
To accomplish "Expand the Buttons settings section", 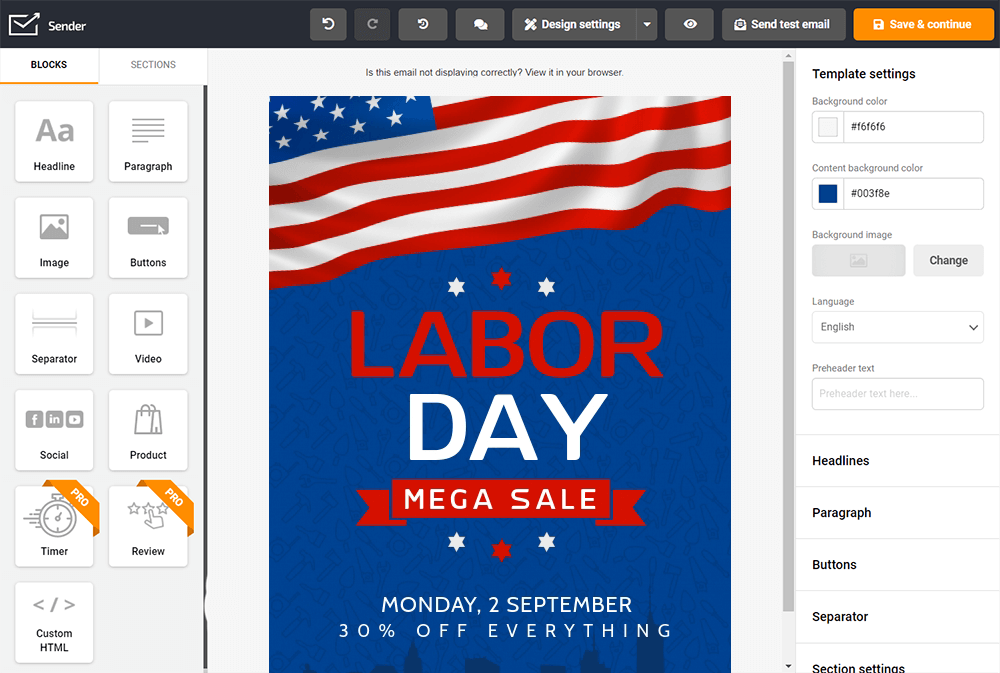I will (897, 564).
